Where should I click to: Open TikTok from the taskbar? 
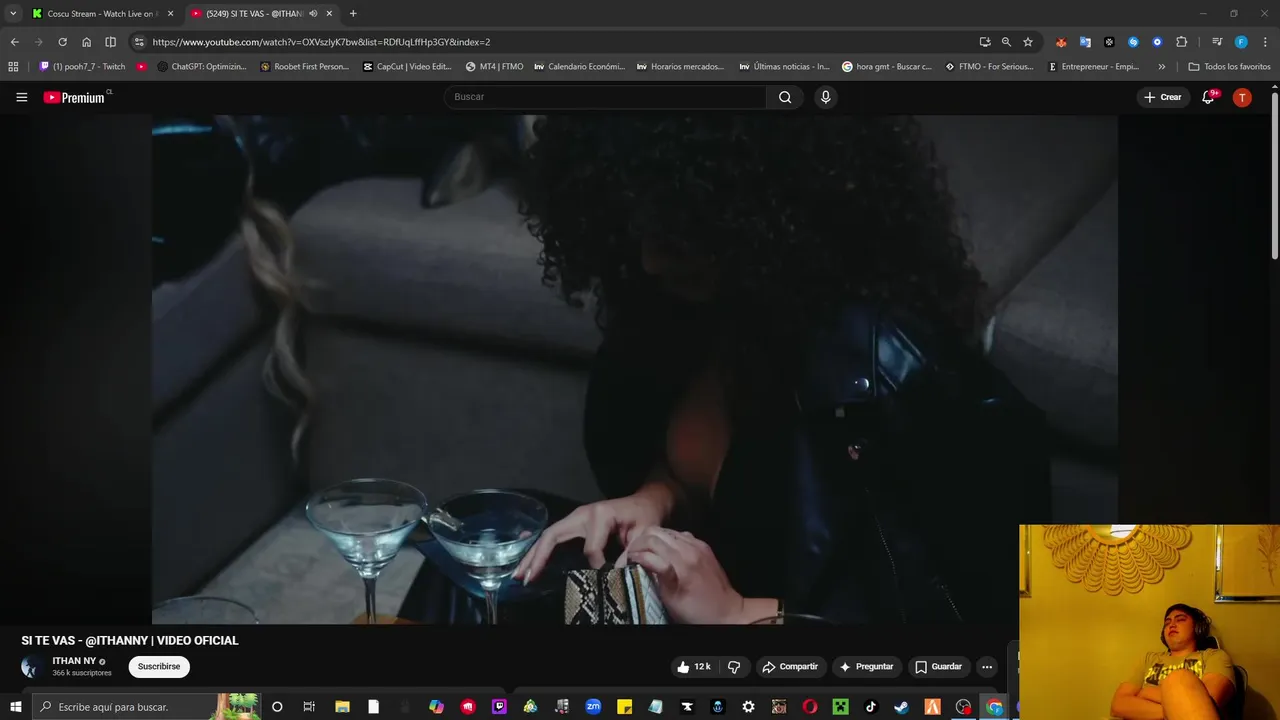[x=871, y=707]
